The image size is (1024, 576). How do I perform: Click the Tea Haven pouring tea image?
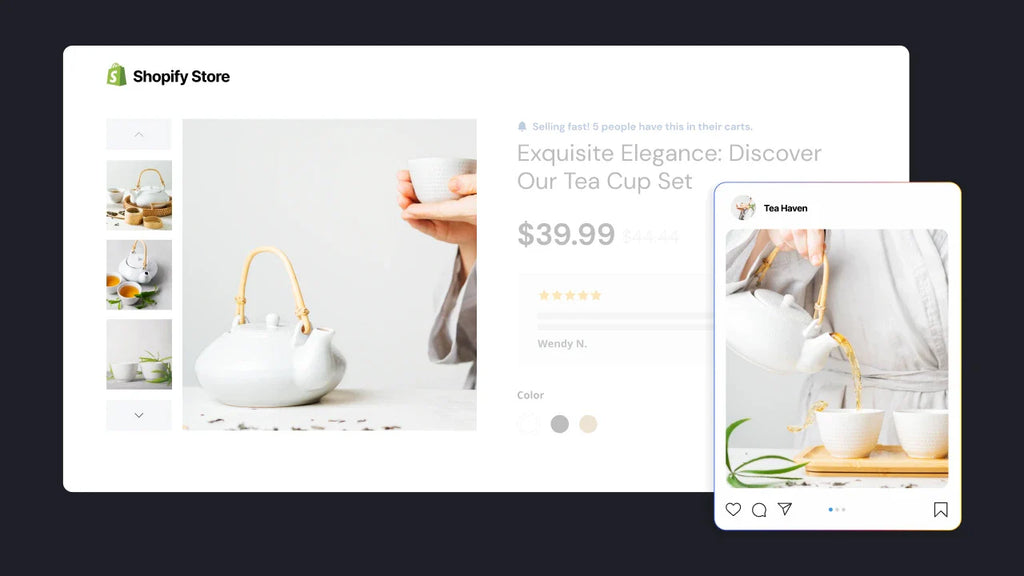tap(837, 359)
